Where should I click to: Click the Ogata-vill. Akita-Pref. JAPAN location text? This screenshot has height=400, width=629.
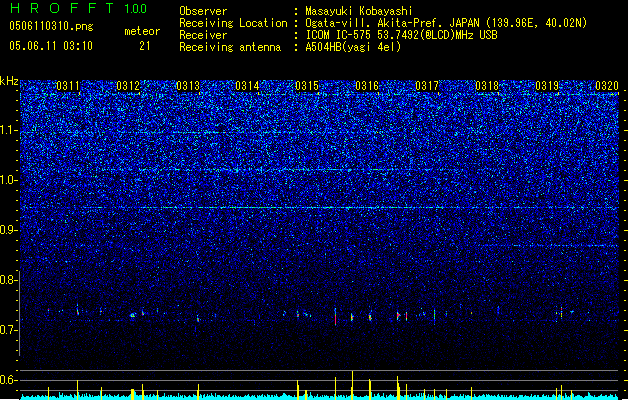(x=446, y=23)
